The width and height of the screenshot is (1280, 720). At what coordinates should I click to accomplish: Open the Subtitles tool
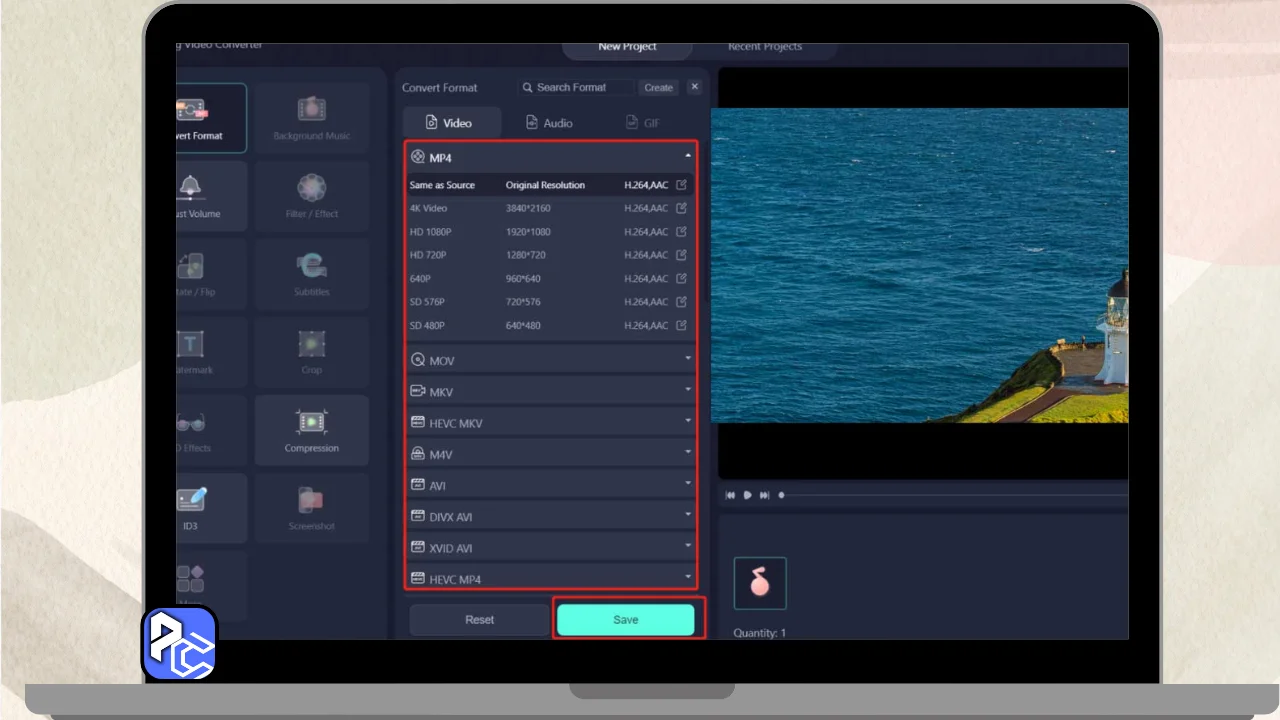(311, 274)
